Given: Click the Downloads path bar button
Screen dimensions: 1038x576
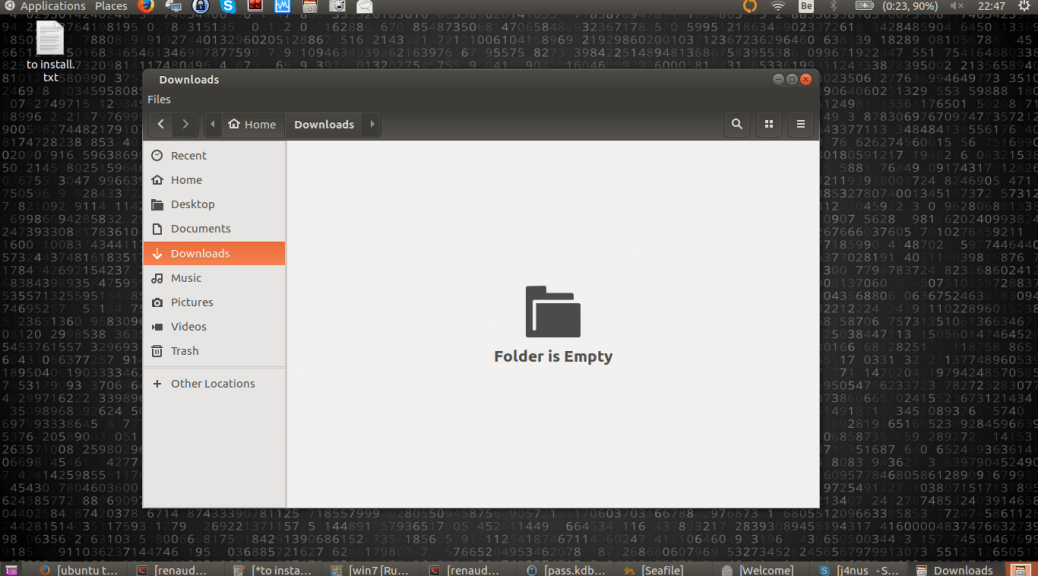Looking at the screenshot, I should coord(324,124).
